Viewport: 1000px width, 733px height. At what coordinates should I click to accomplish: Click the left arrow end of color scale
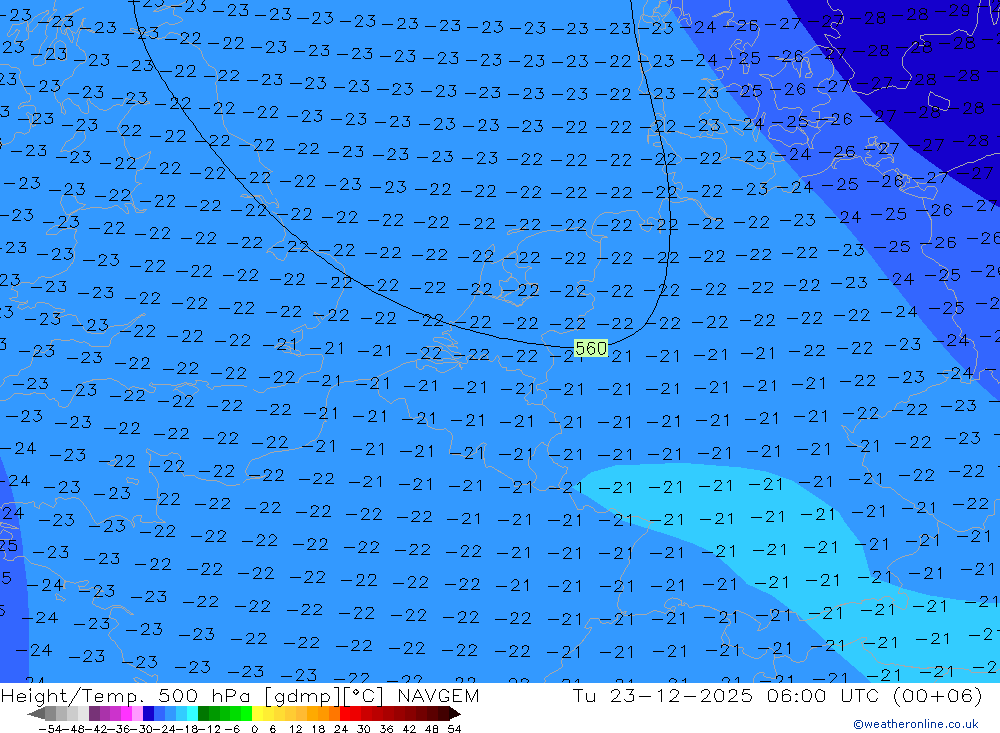point(36,714)
